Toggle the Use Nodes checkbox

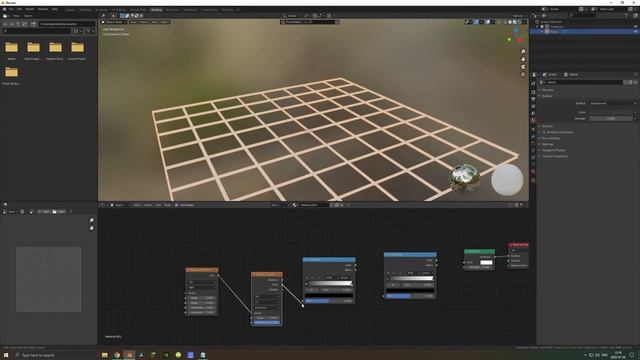coord(176,205)
